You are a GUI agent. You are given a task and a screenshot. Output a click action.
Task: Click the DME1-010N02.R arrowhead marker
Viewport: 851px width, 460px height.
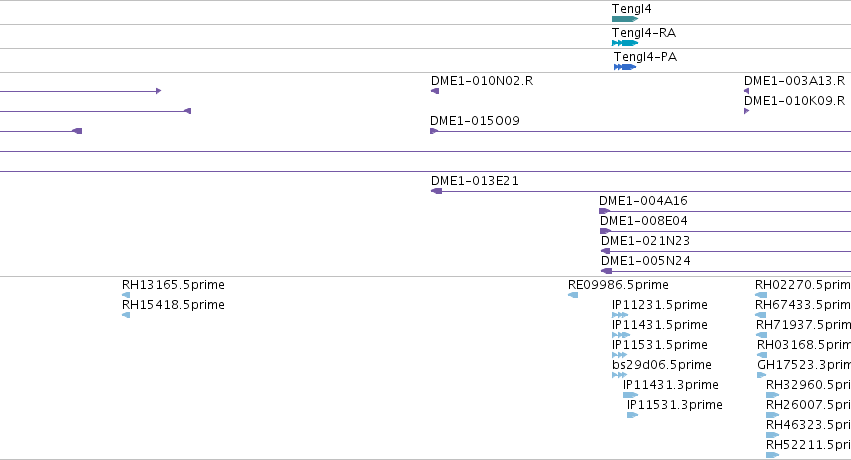(435, 91)
